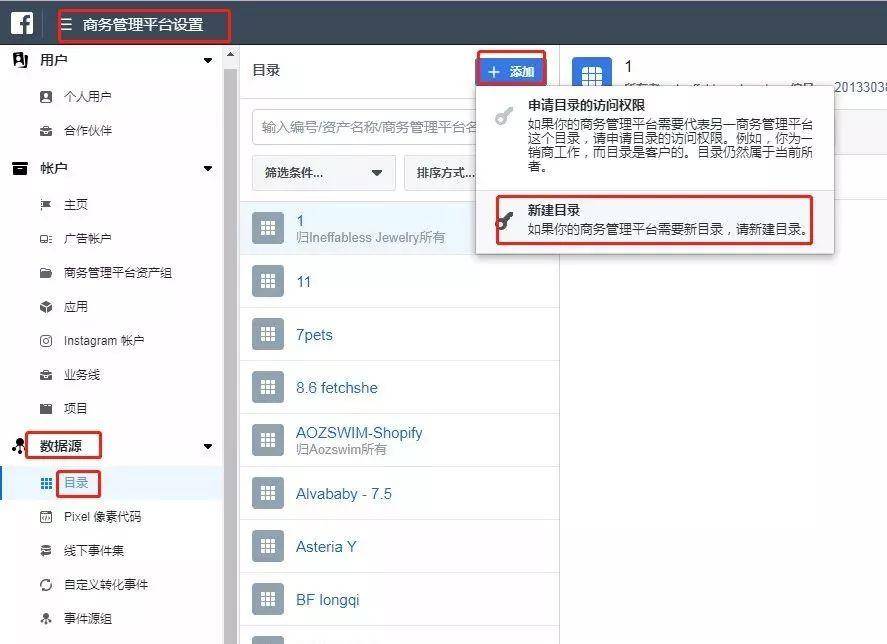Image resolution: width=887 pixels, height=644 pixels.
Task: Click the 商务管理平台资产组 folder icon
Action: point(46,273)
